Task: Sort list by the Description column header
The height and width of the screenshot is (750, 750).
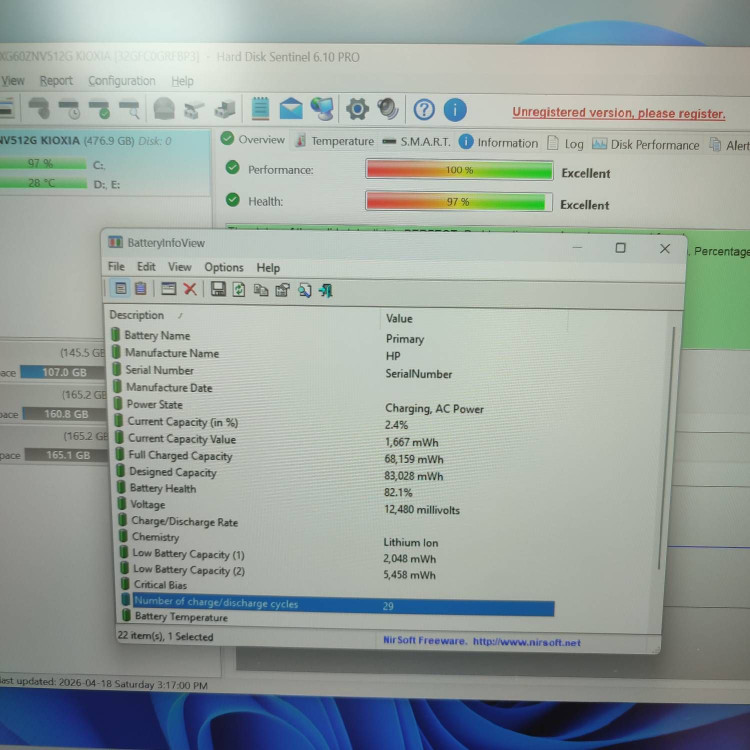Action: 137,315
